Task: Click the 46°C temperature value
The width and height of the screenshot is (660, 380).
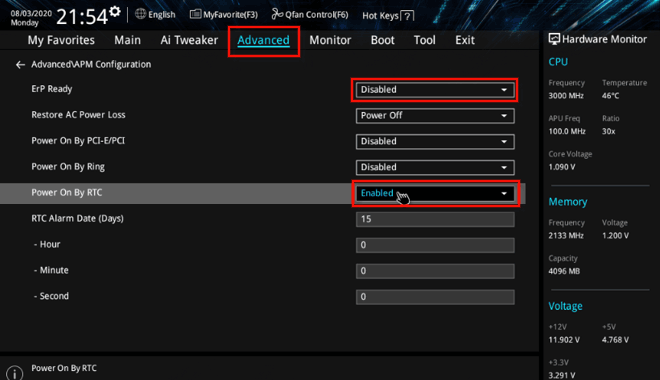Action: (x=610, y=96)
